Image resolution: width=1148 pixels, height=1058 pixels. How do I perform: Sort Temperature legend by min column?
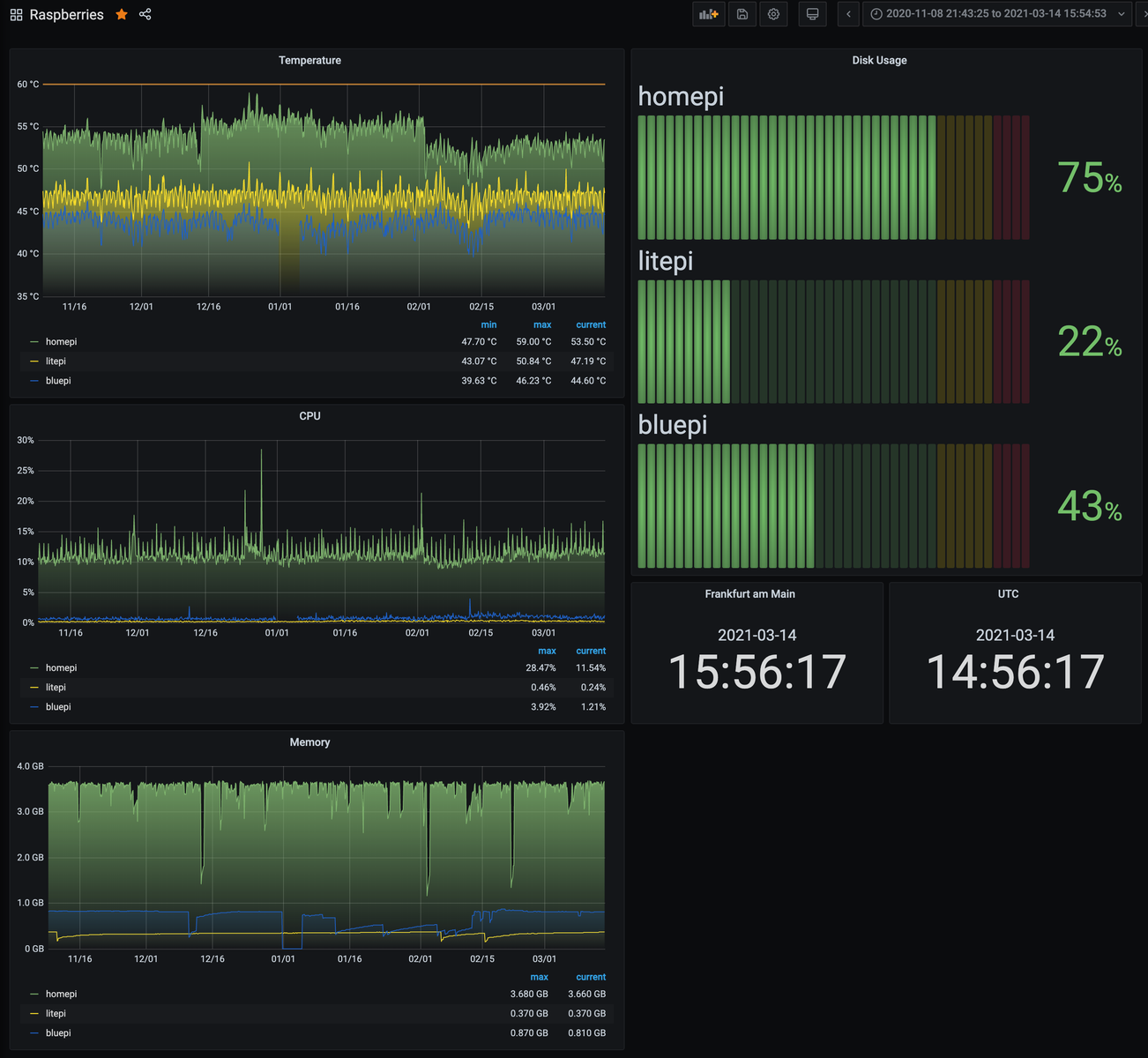[488, 324]
